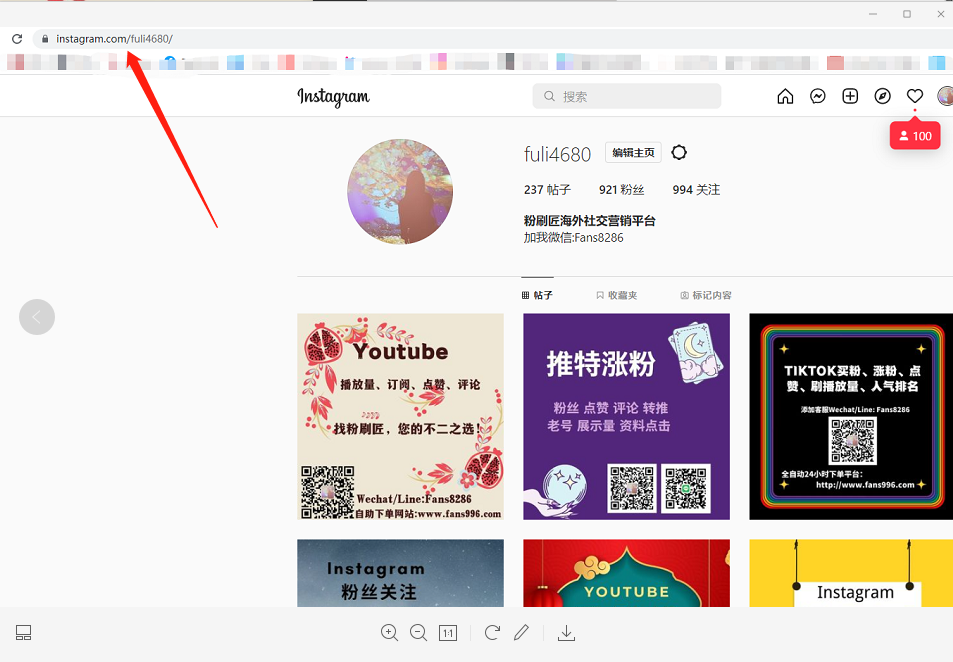Switch to the 帖子 posts tab
Screen dimensions: 953x662
(537, 295)
